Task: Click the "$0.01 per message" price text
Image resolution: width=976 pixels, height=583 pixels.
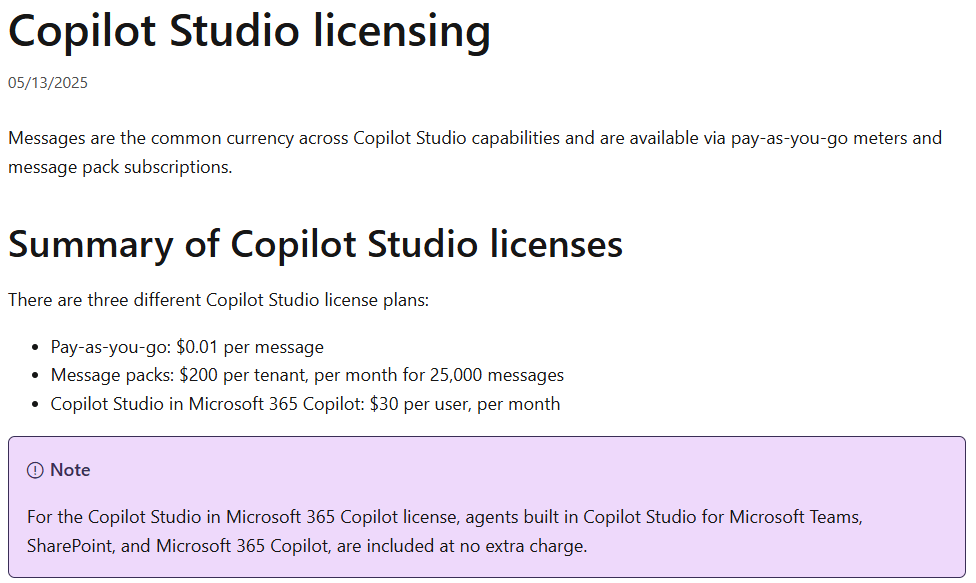Action: tap(250, 347)
